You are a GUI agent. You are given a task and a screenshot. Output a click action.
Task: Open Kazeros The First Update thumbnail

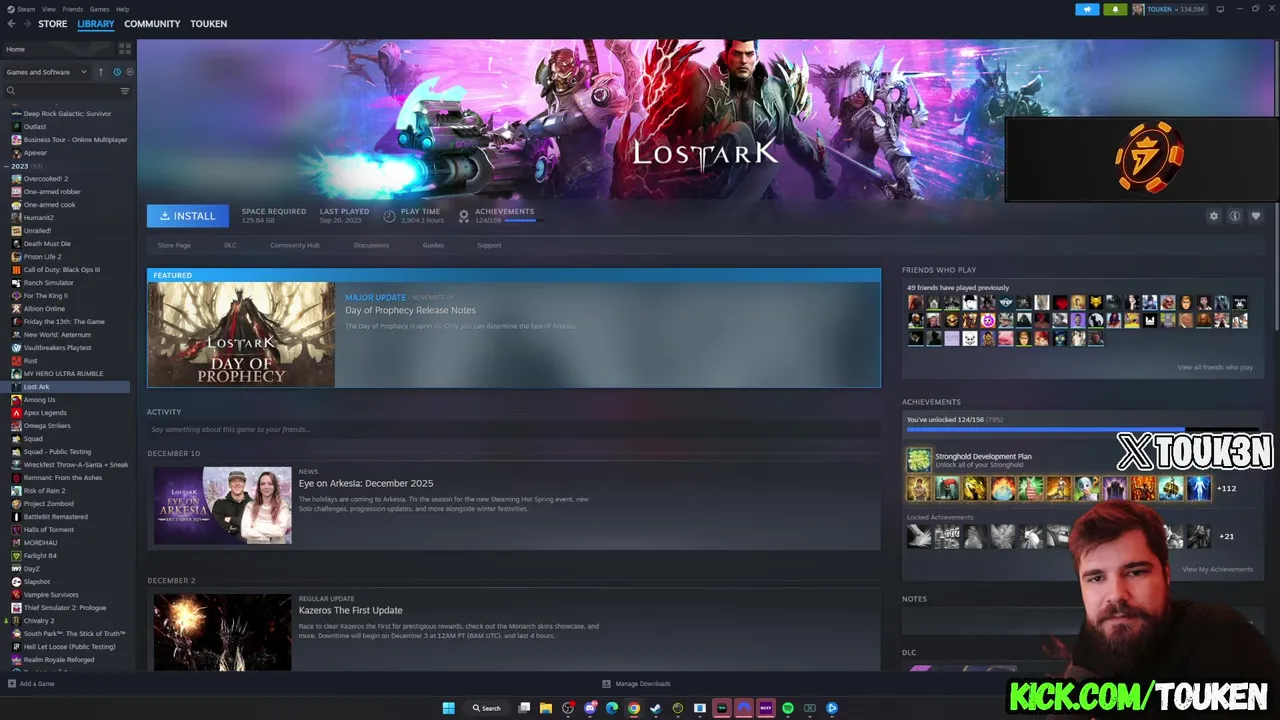point(222,633)
